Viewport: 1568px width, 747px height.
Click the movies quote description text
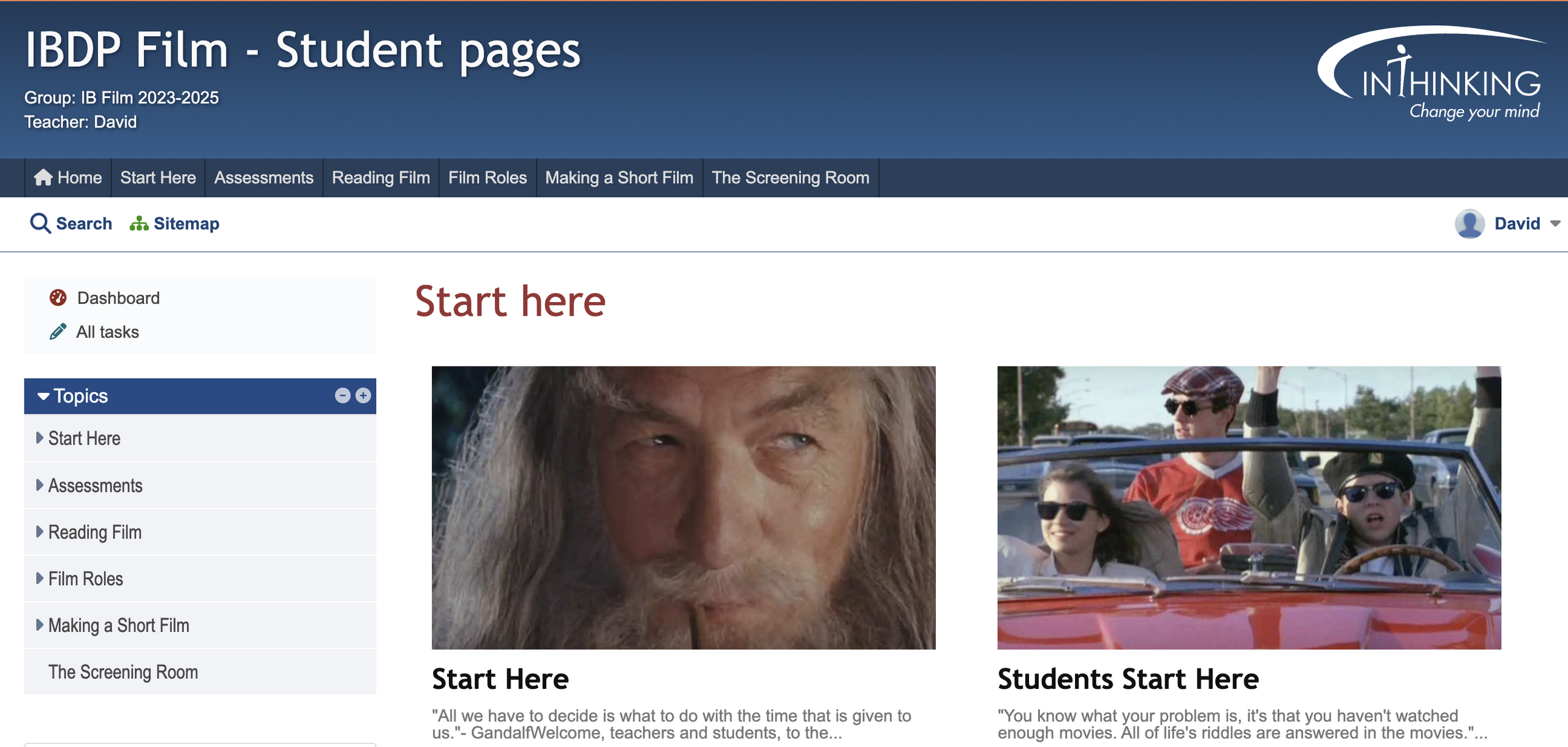(1242, 724)
